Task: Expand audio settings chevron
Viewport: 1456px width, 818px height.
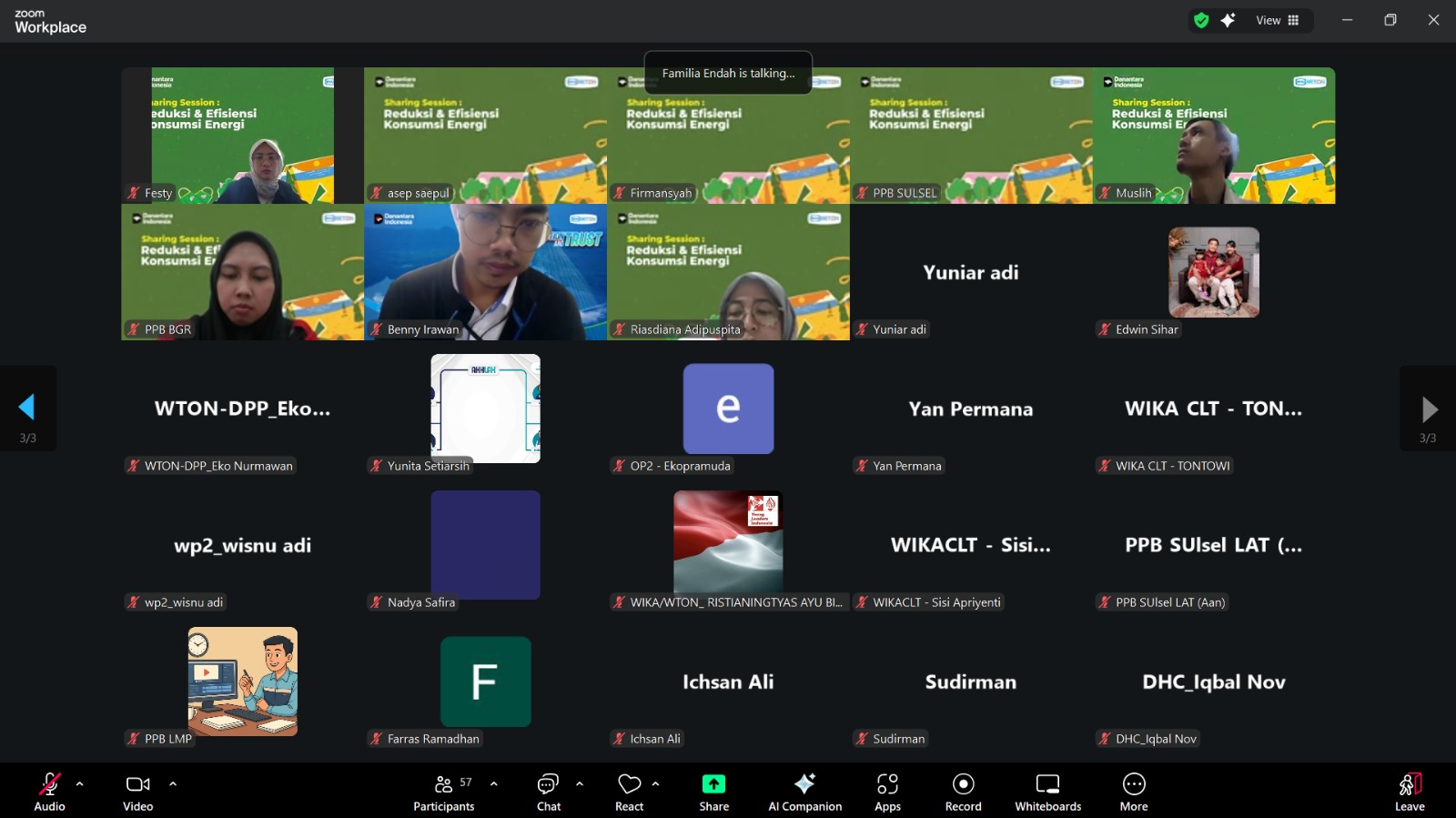Action: [80, 783]
